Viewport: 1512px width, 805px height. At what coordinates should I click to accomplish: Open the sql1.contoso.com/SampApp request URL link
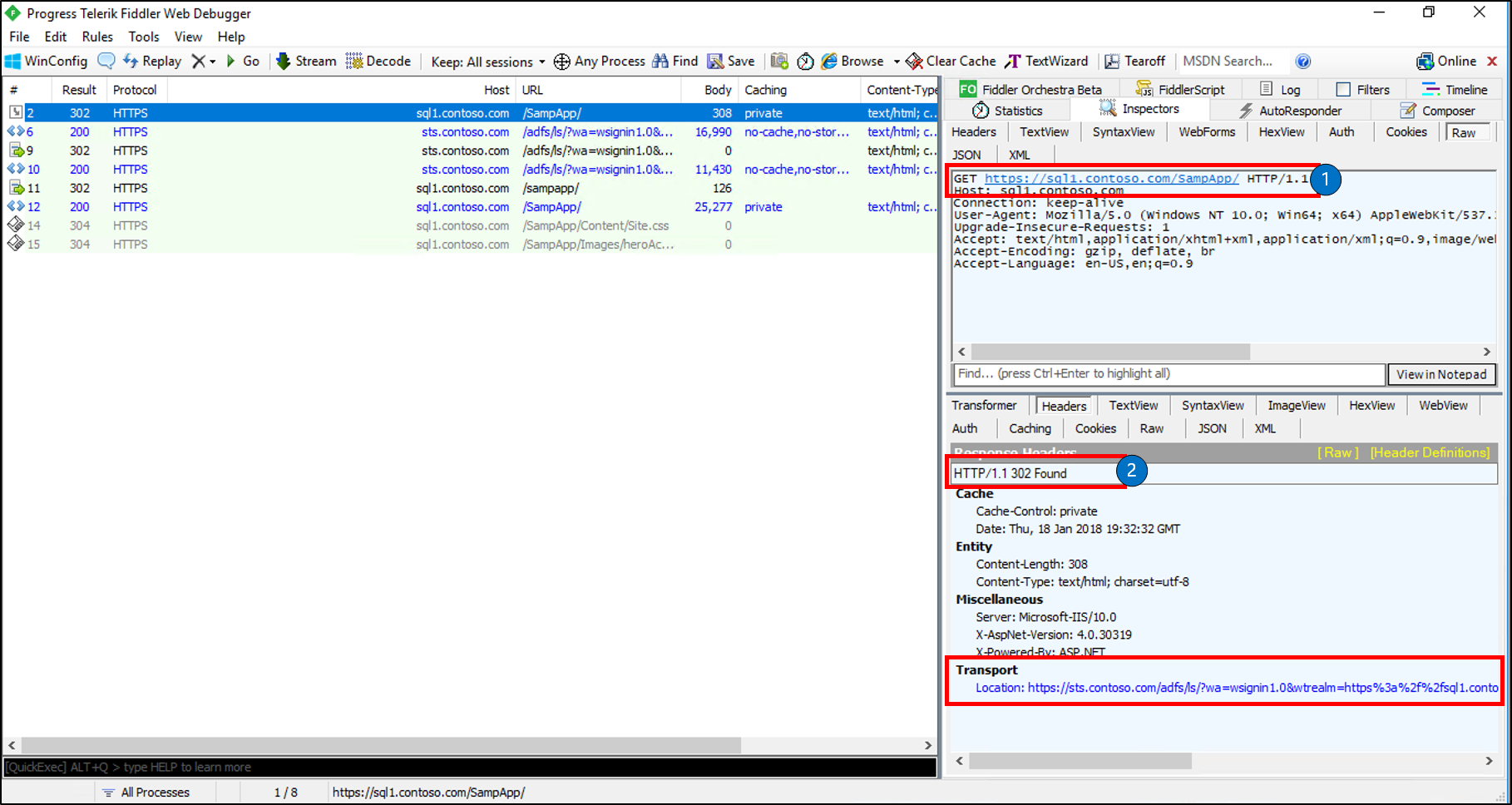(x=1111, y=178)
